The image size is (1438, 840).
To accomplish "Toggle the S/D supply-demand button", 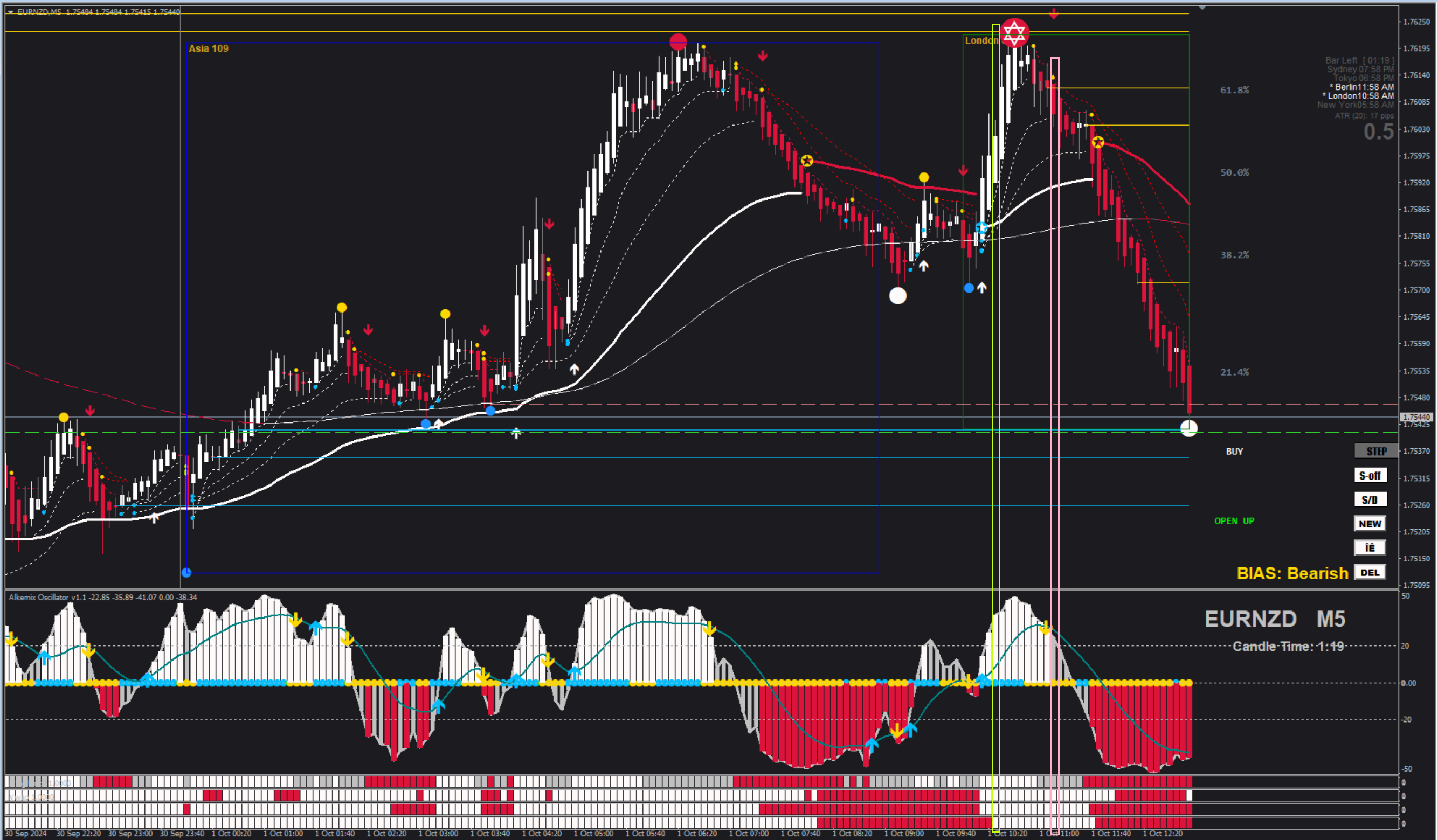I will point(1370,500).
